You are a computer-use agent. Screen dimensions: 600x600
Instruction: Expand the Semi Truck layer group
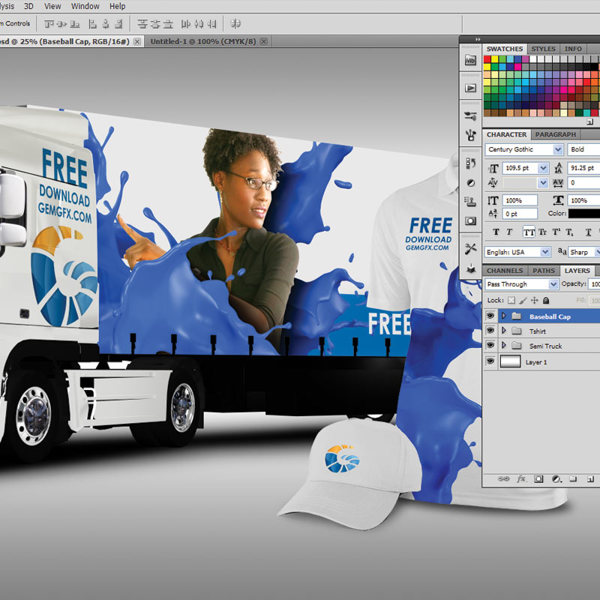tap(504, 346)
